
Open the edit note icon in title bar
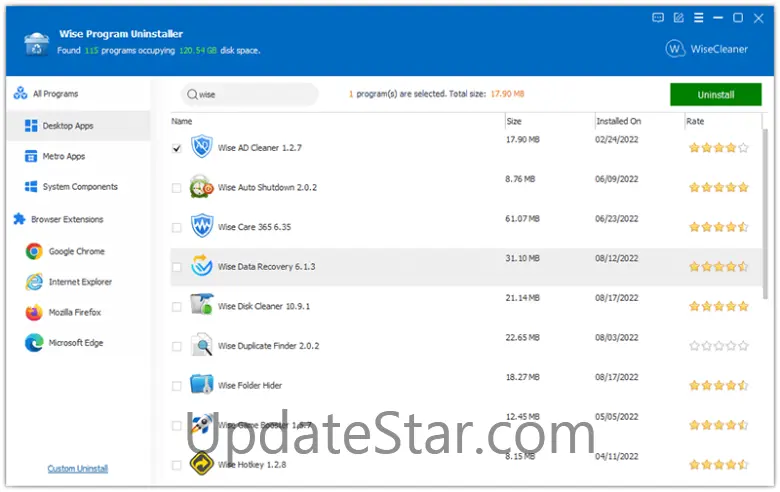(678, 18)
